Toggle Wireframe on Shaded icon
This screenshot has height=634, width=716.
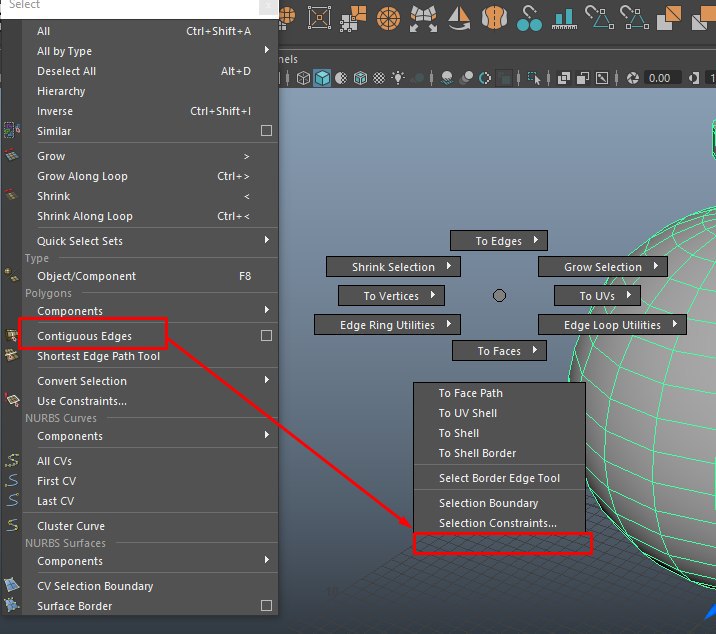(360, 78)
